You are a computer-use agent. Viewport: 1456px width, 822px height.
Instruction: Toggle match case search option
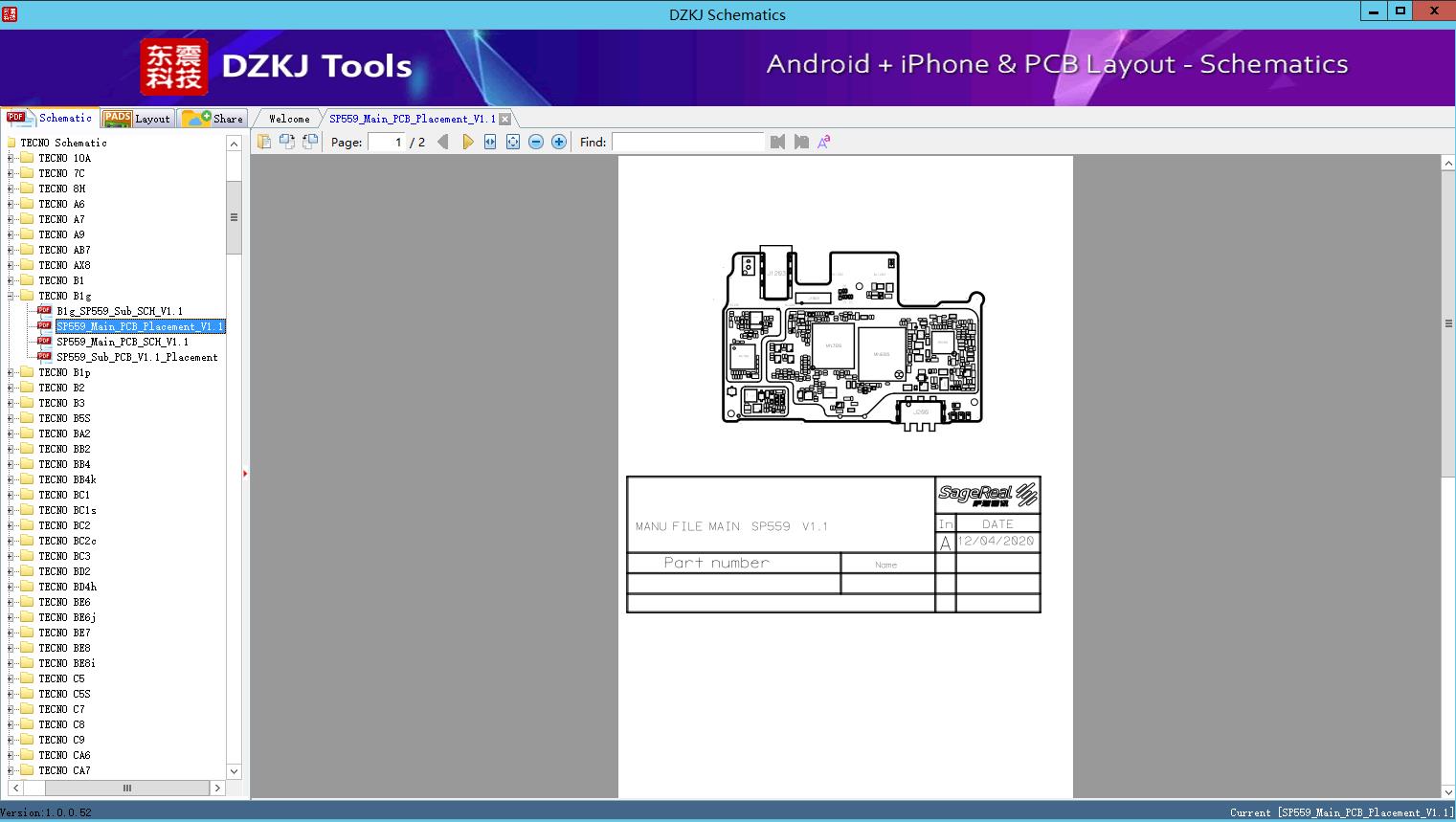(824, 142)
